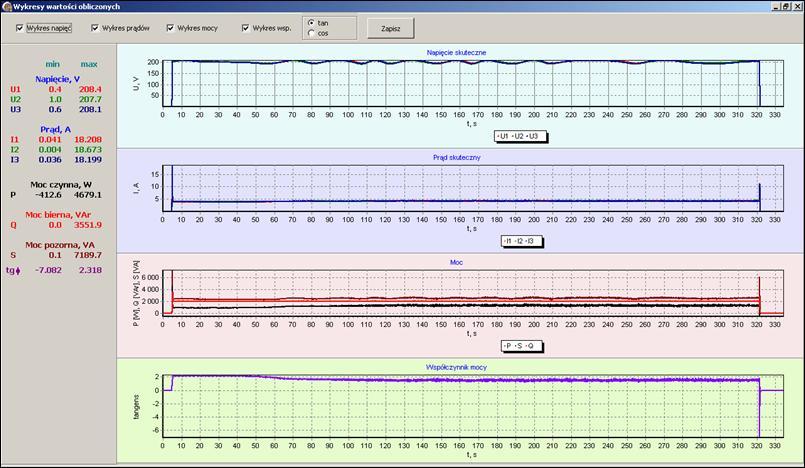Image resolution: width=805 pixels, height=468 pixels.
Task: Click tangent max value 2.318
Action: click(x=90, y=270)
